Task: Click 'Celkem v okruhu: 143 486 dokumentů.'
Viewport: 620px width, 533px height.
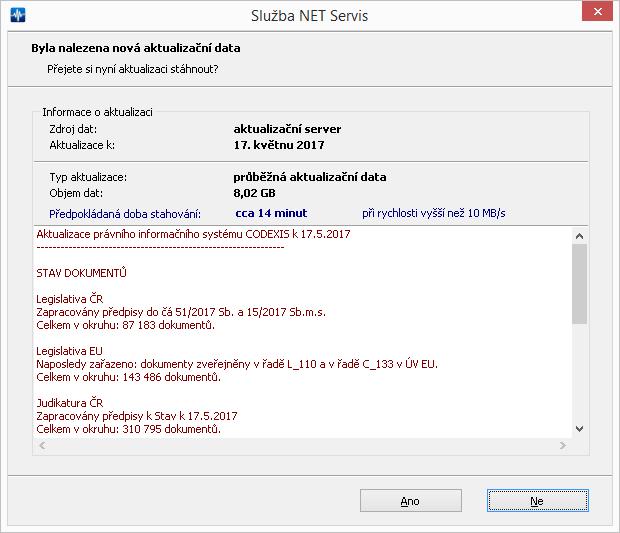Action: [x=129, y=377]
